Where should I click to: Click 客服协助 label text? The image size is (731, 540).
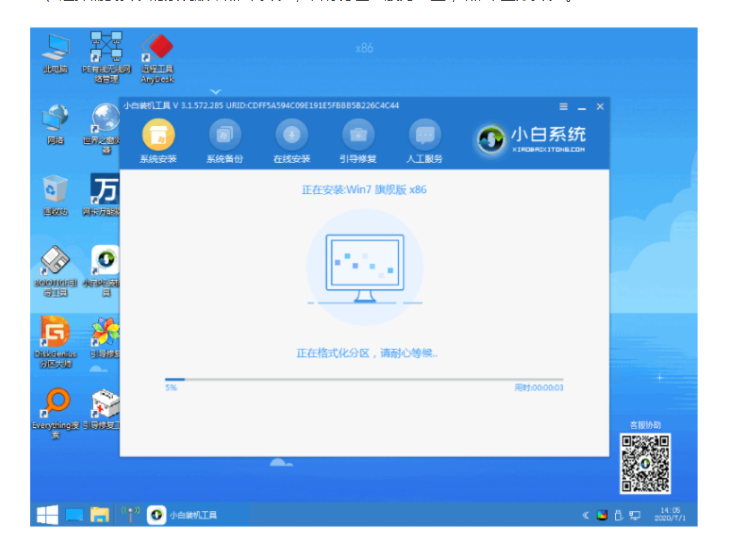click(645, 425)
